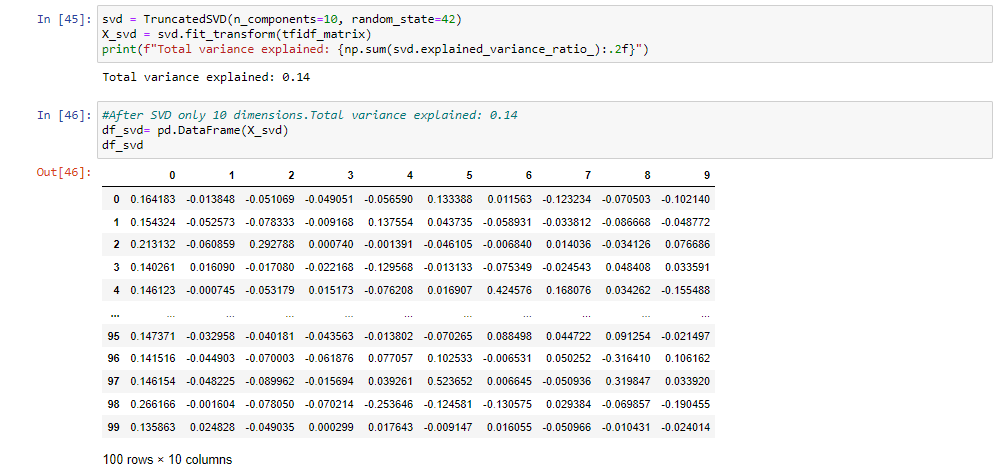Select the In [46] code cell

point(544,130)
